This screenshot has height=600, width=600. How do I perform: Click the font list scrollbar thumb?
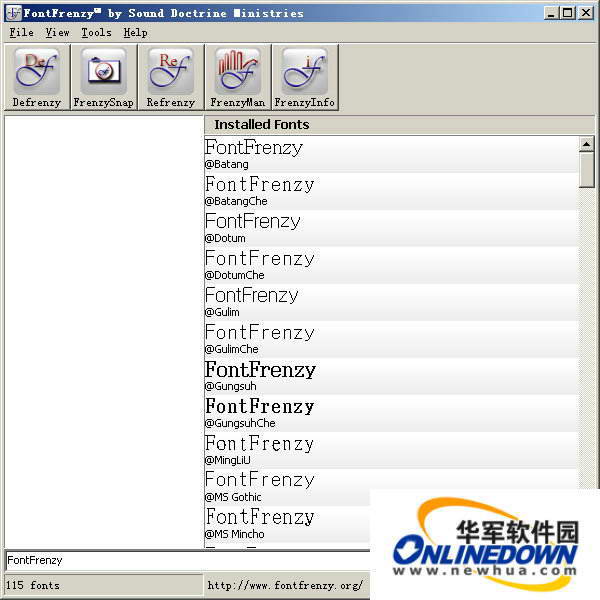point(586,170)
